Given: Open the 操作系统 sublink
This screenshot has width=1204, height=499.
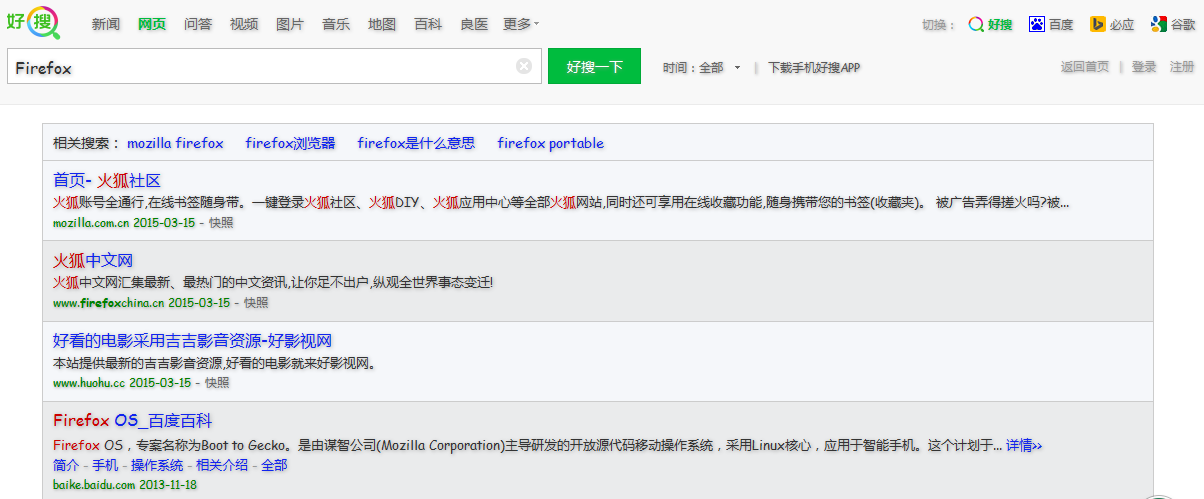Looking at the screenshot, I should pyautogui.click(x=157, y=465).
